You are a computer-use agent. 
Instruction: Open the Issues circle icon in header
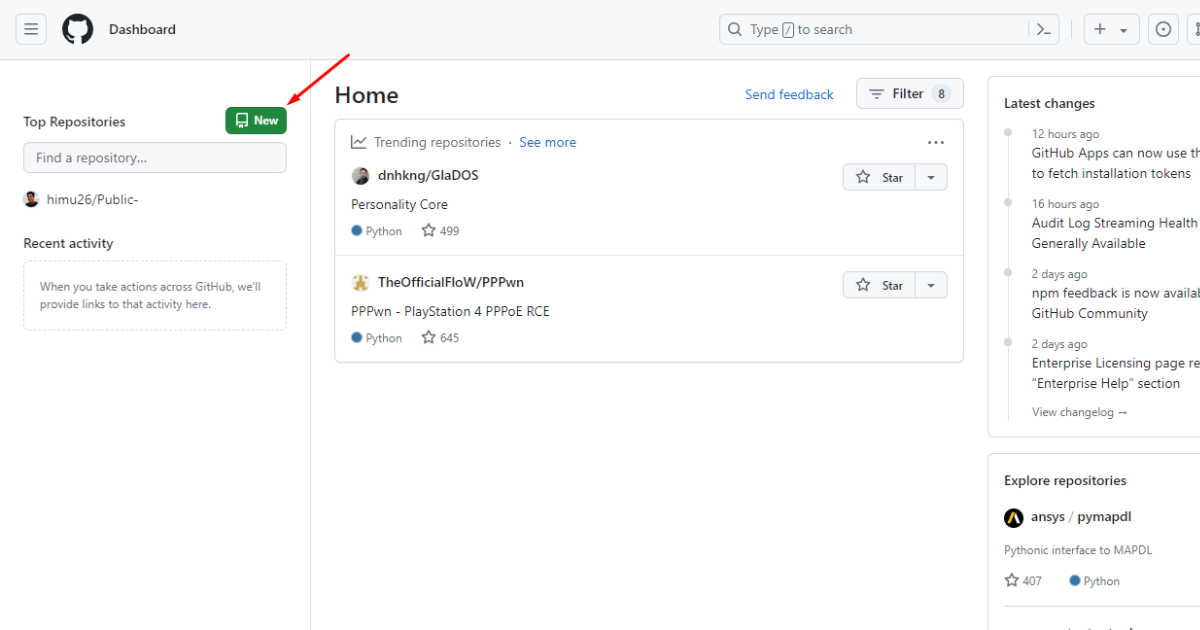tap(1163, 29)
